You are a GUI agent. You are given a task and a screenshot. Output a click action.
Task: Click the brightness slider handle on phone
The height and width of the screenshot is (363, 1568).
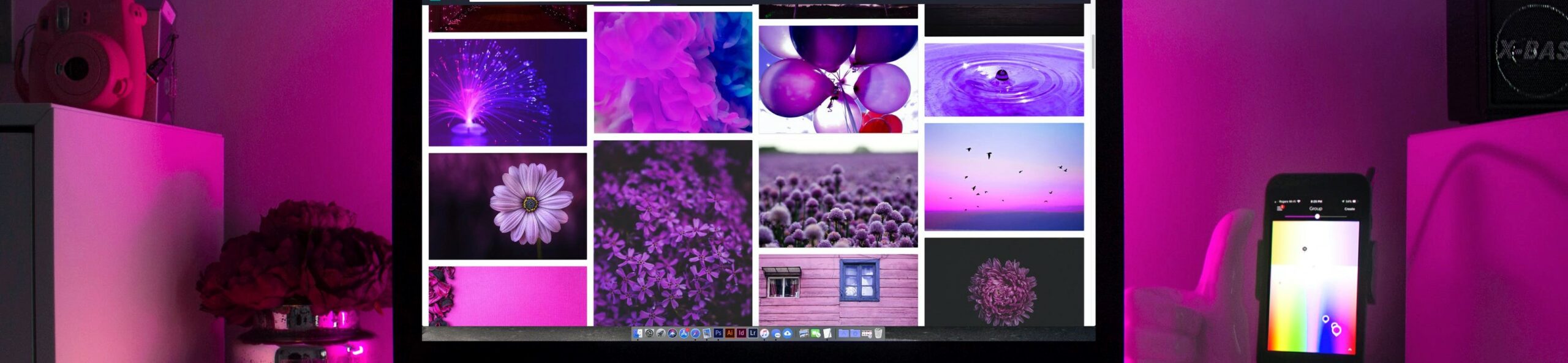click(1317, 217)
